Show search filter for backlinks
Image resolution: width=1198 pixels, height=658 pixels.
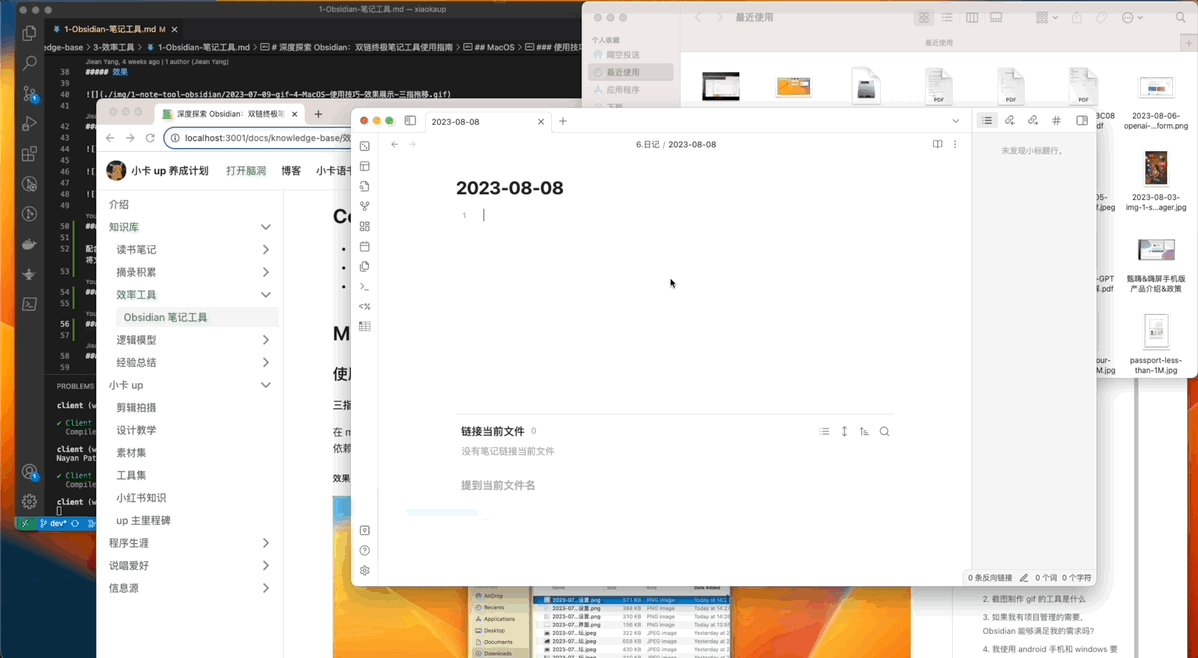[884, 432]
